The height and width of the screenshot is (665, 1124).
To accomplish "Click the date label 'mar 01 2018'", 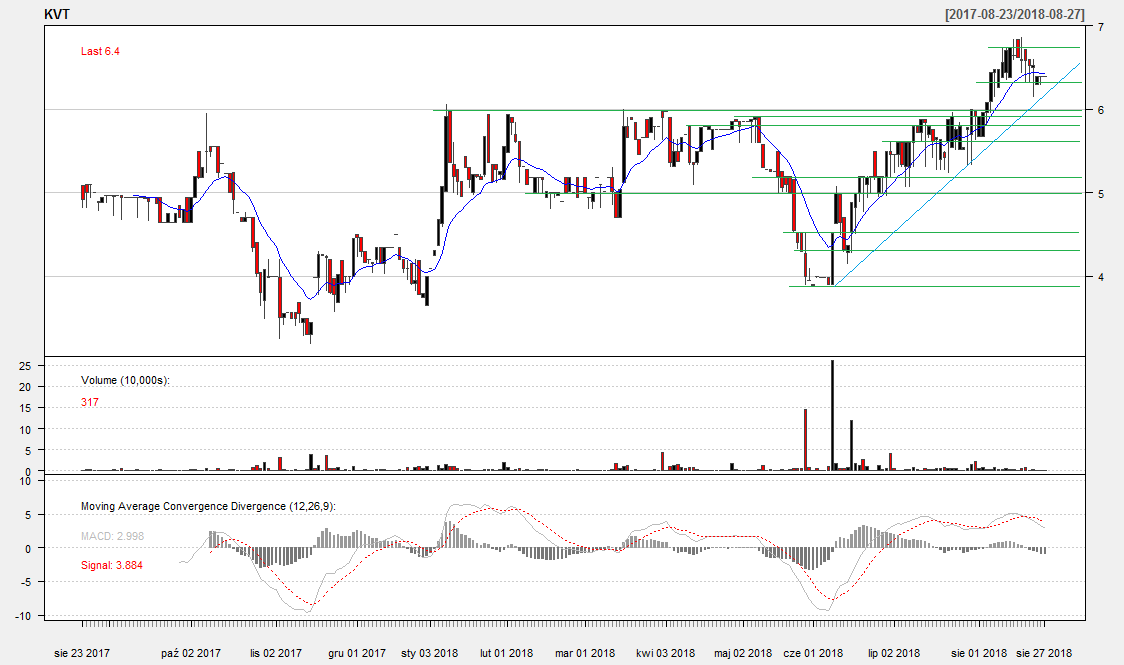I will pos(585,653).
